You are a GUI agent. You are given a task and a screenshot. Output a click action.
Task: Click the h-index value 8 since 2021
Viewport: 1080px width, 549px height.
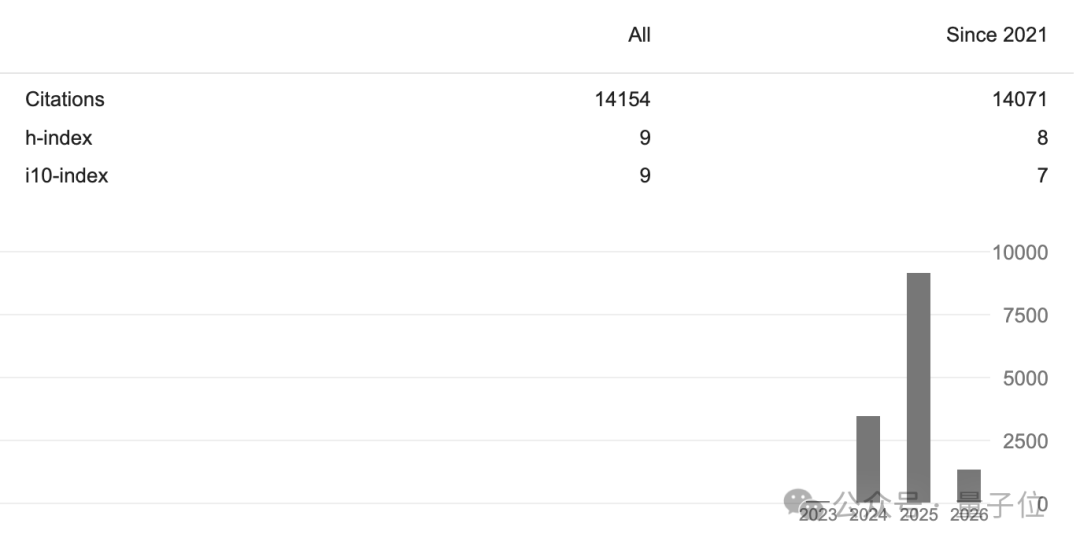click(x=1042, y=138)
